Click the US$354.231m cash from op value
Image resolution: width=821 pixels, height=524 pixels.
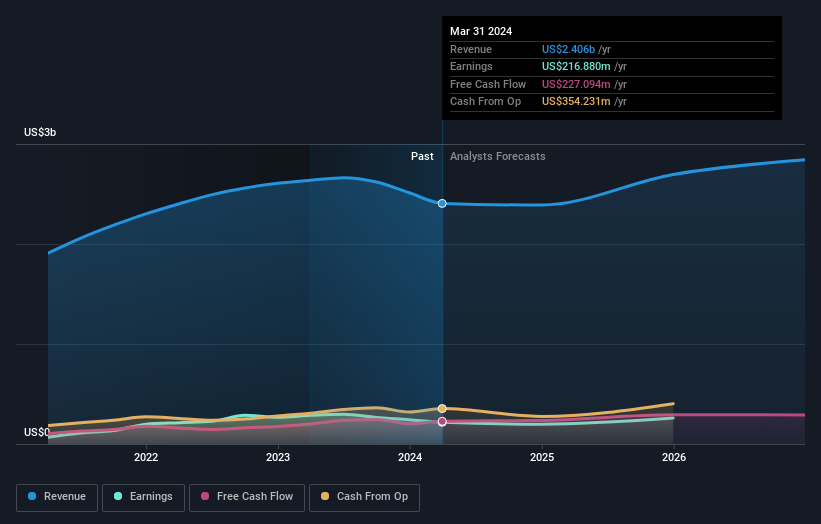coord(576,102)
